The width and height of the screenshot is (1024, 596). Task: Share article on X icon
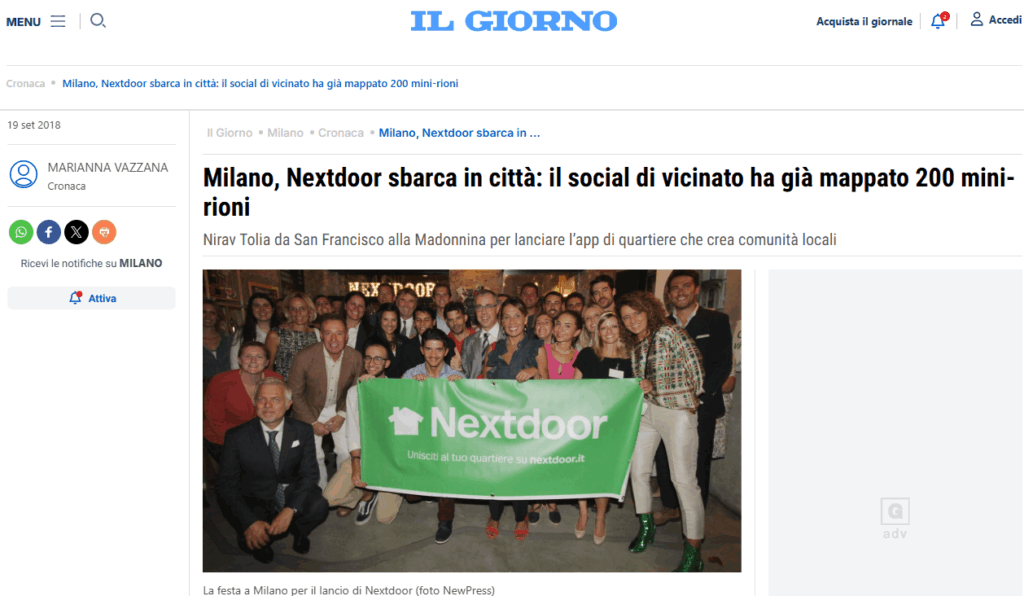pos(76,232)
